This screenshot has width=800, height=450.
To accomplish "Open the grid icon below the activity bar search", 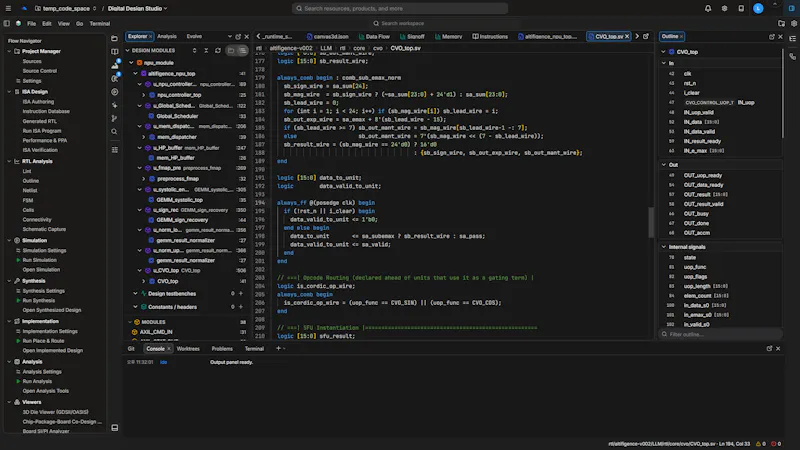I will click(x=114, y=149).
